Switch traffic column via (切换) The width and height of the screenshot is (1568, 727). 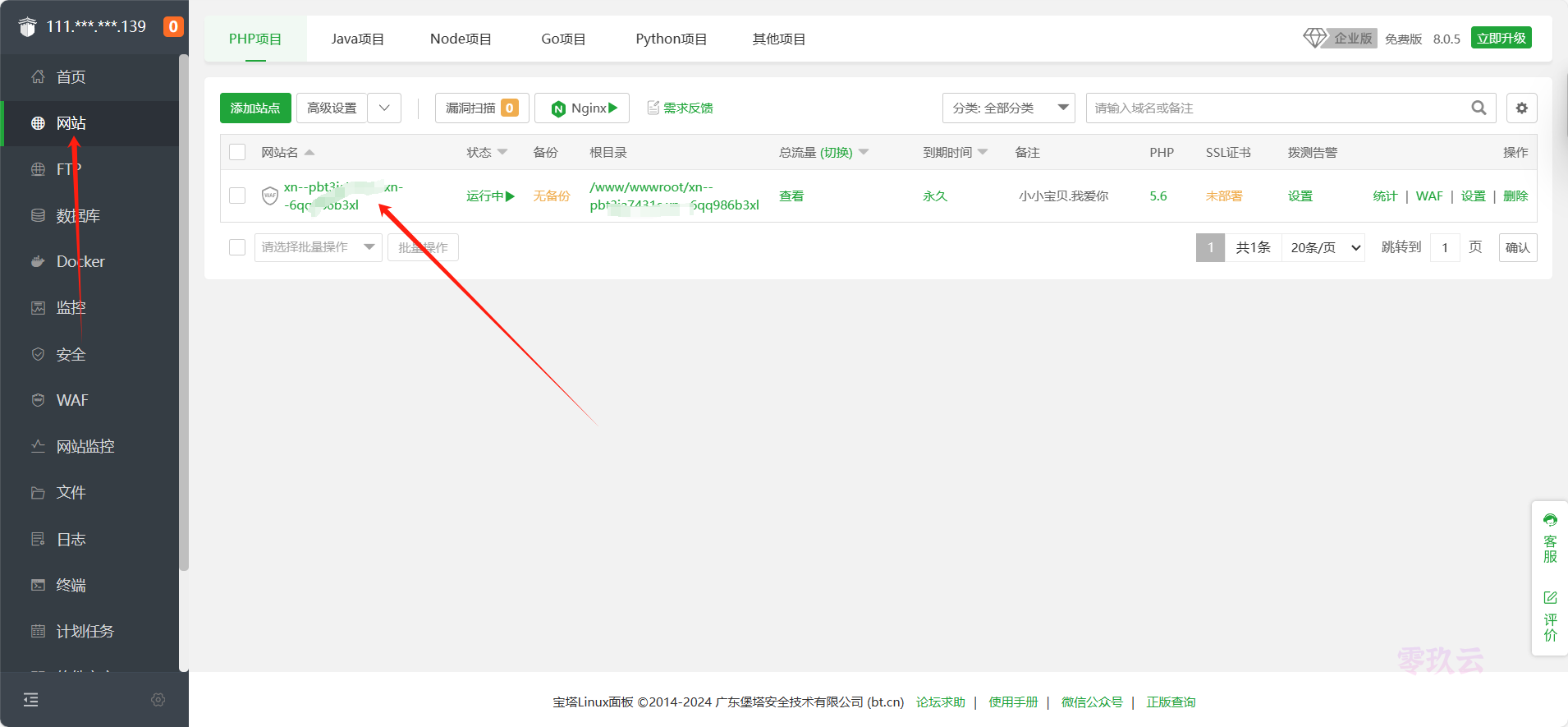coord(837,152)
